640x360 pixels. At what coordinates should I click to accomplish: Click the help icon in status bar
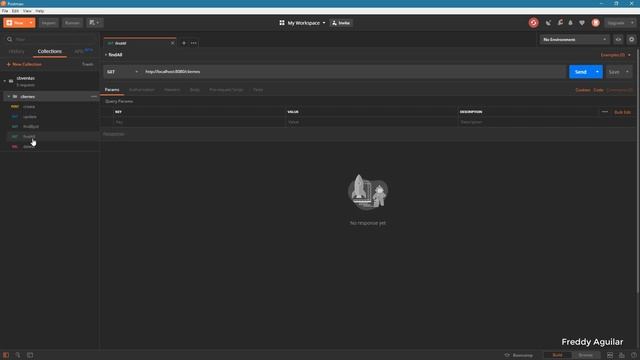633,355
